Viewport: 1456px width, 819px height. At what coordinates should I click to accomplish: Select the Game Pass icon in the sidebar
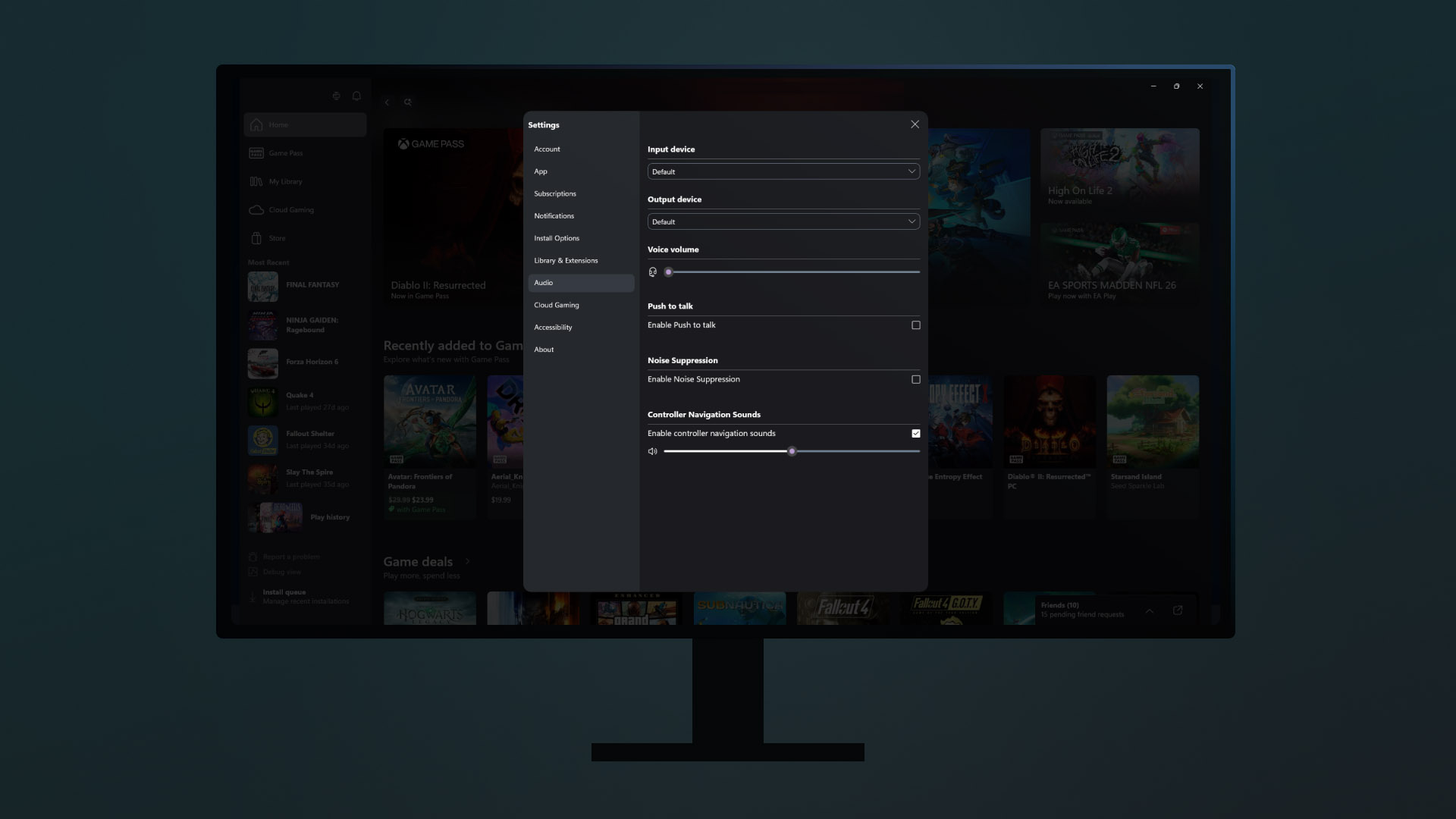(x=256, y=152)
